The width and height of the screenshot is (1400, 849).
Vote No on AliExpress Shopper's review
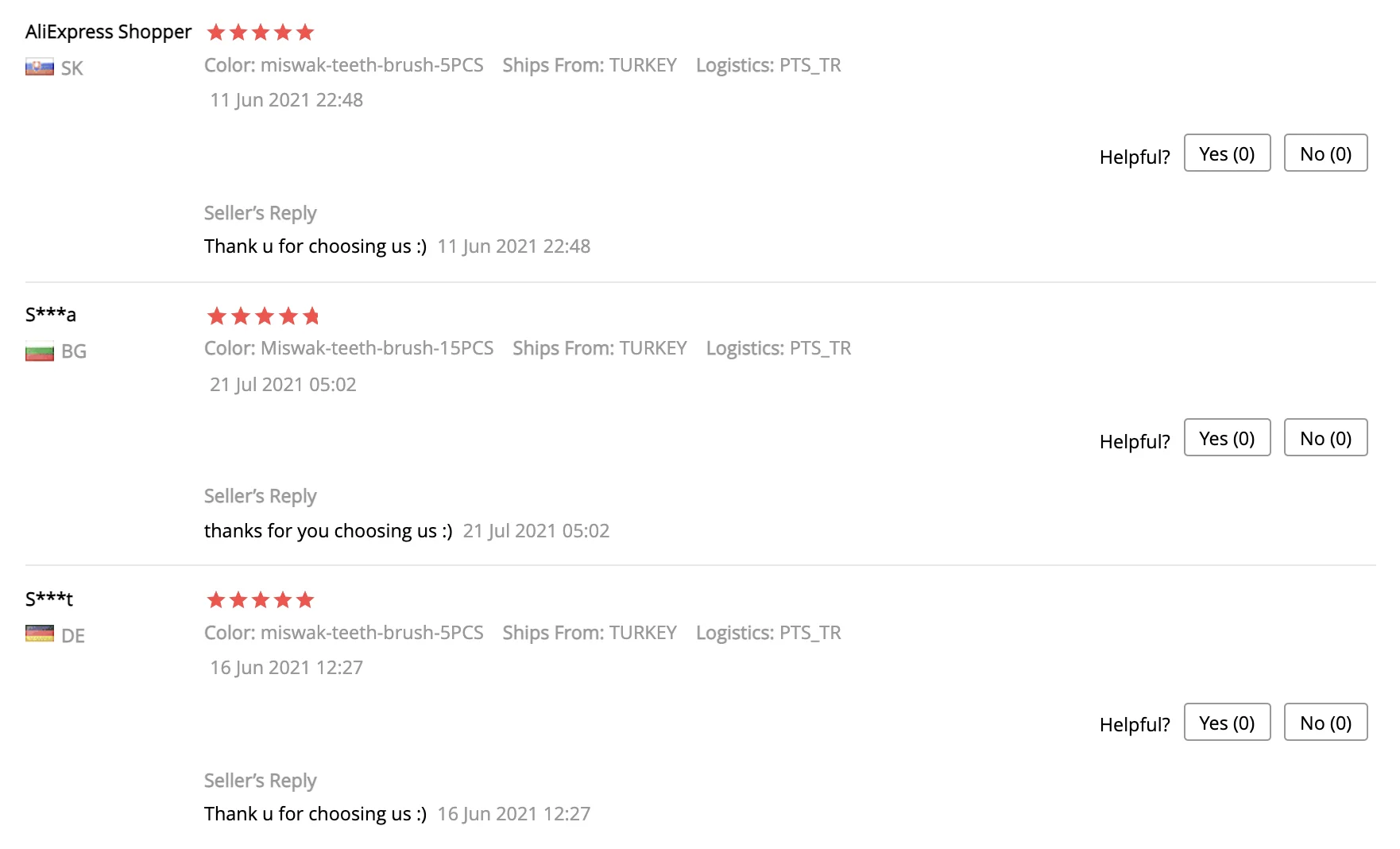pyautogui.click(x=1325, y=153)
